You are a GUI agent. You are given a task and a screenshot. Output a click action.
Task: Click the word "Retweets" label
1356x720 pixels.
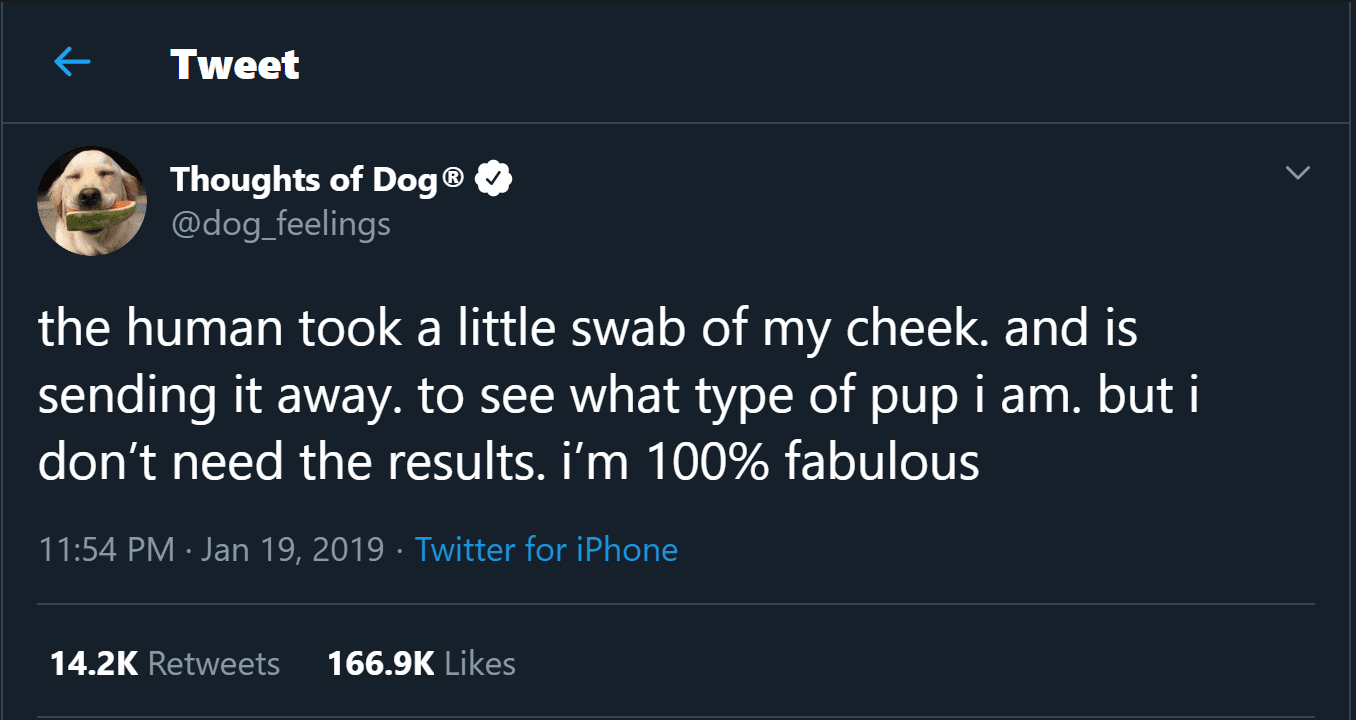tap(213, 664)
